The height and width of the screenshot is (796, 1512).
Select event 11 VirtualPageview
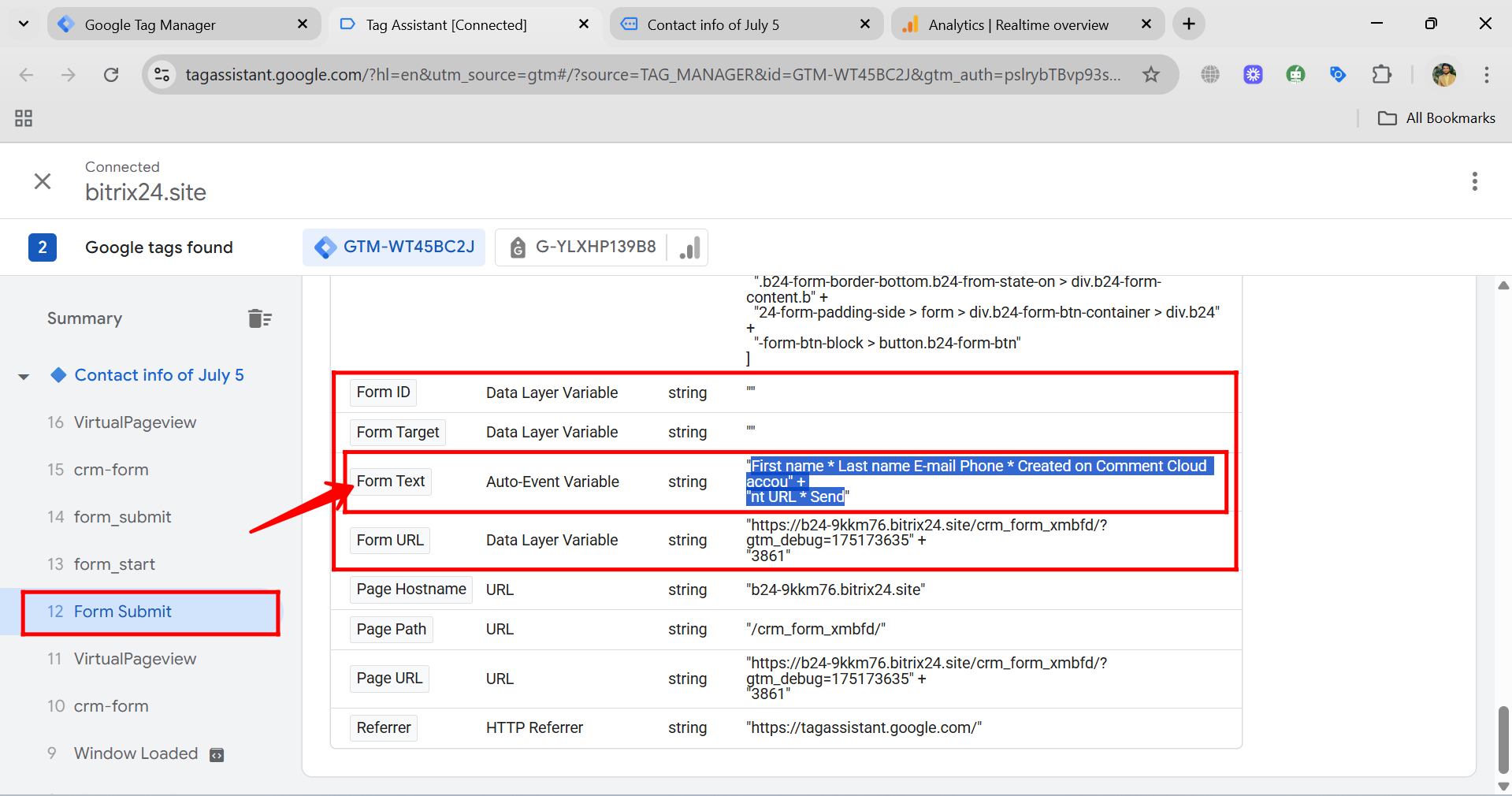point(135,659)
